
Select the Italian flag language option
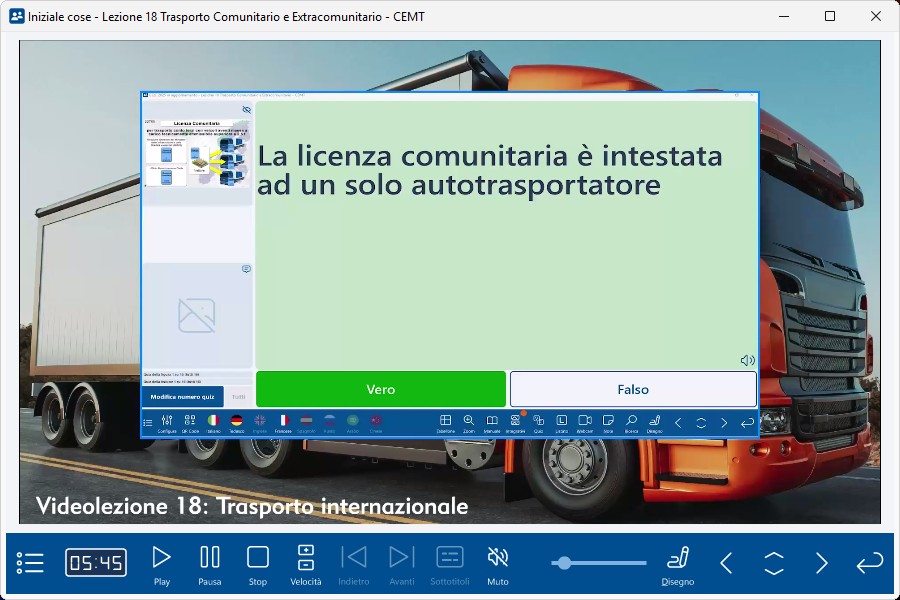tap(213, 421)
